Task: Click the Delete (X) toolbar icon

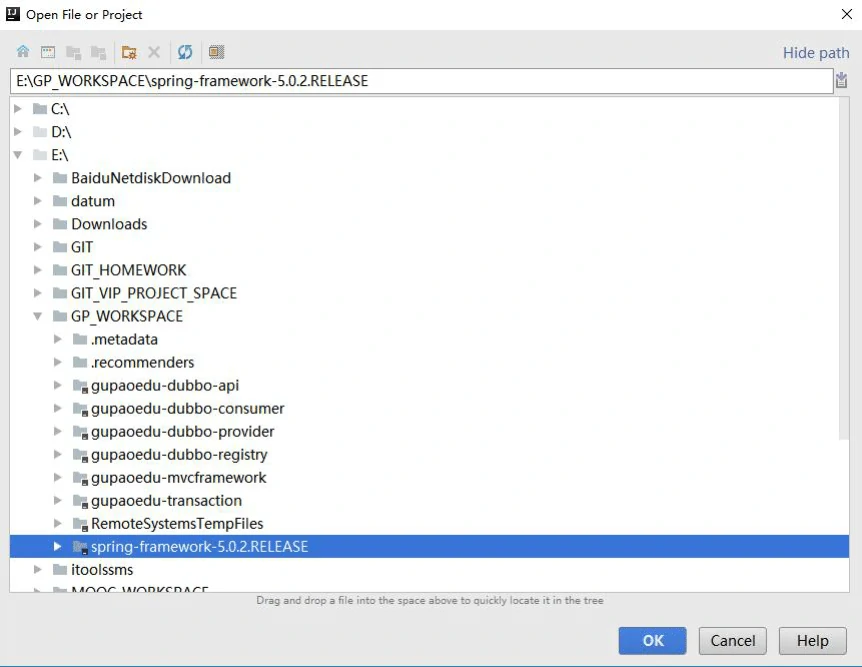Action: click(x=154, y=52)
